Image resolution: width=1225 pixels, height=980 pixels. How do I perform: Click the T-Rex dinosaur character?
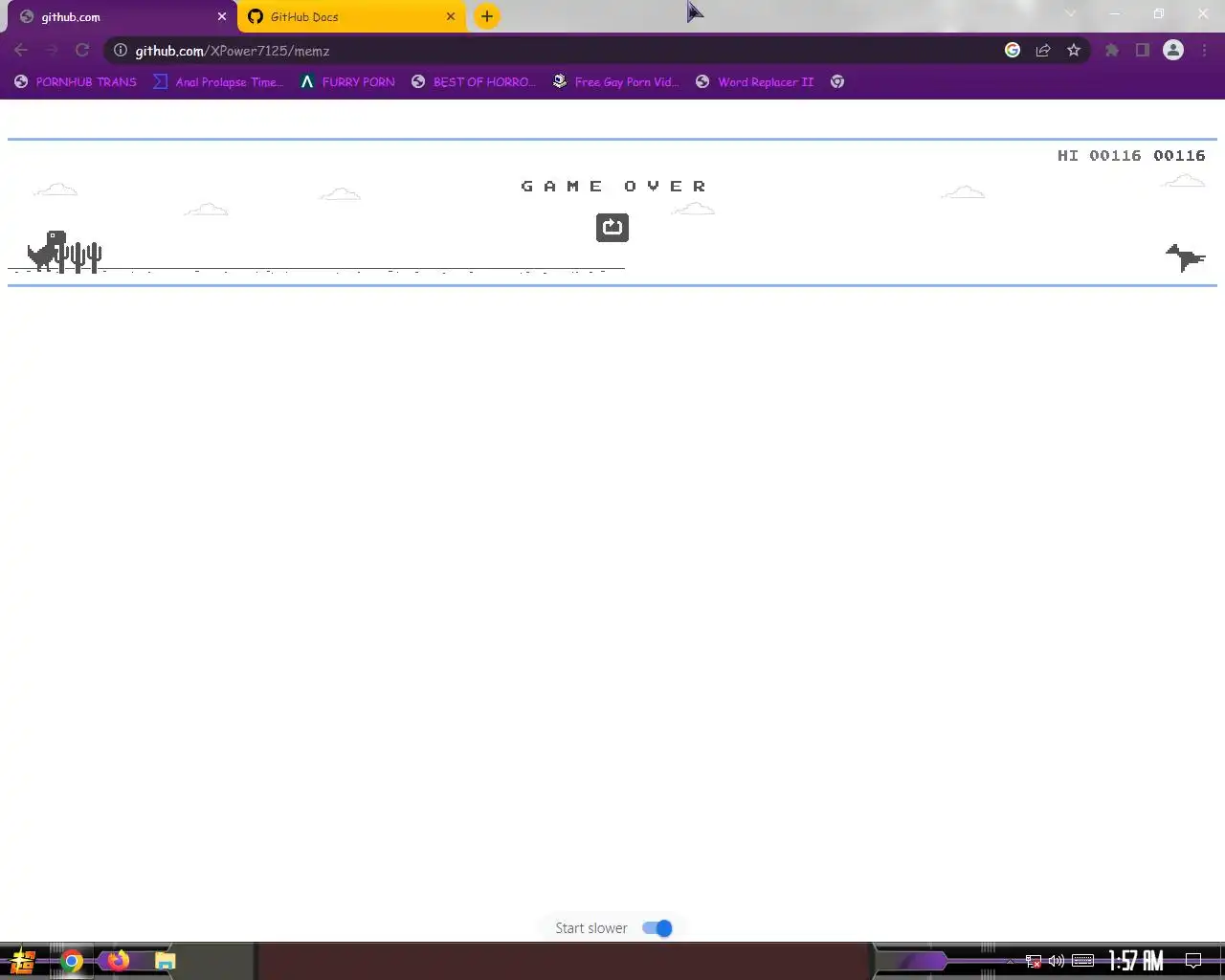pos(46,252)
